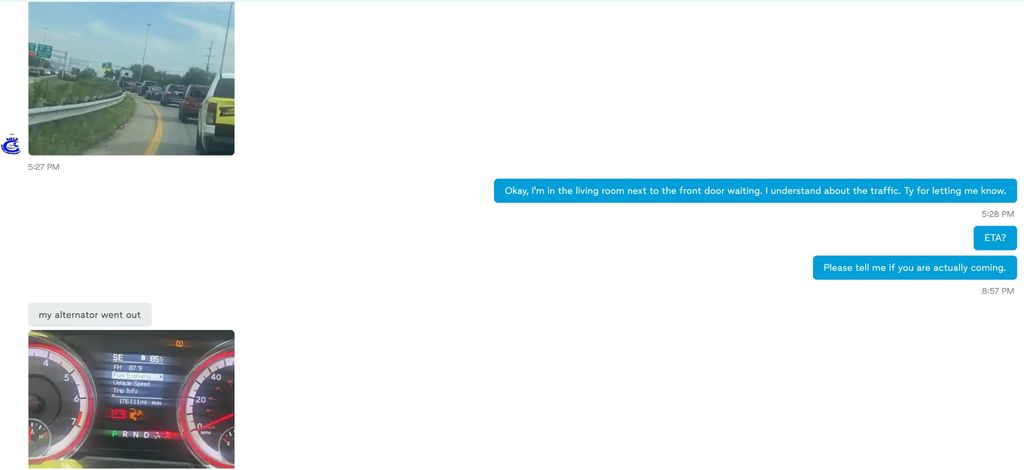Click the "my alternator went out" message
Viewport: 1024px width, 470px height.
point(90,314)
